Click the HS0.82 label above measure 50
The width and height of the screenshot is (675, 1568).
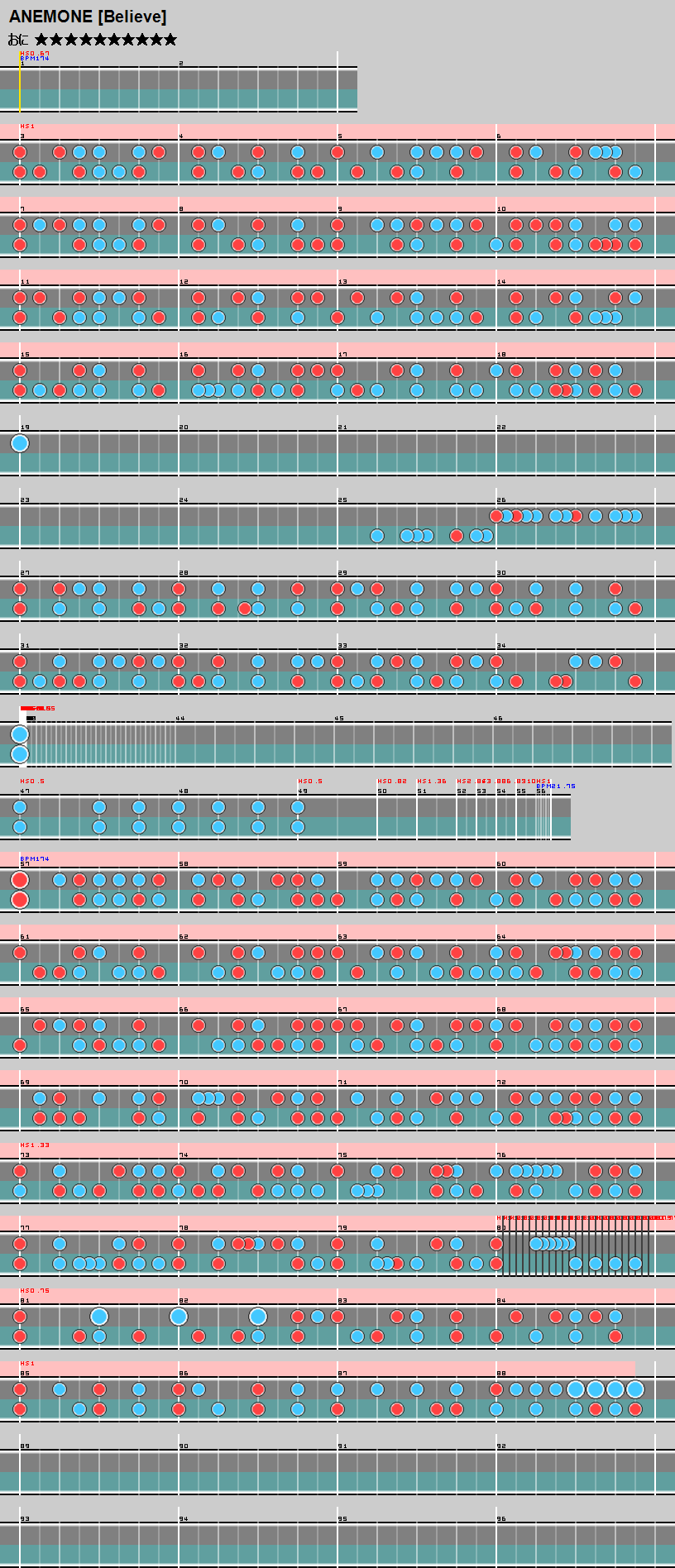click(392, 782)
